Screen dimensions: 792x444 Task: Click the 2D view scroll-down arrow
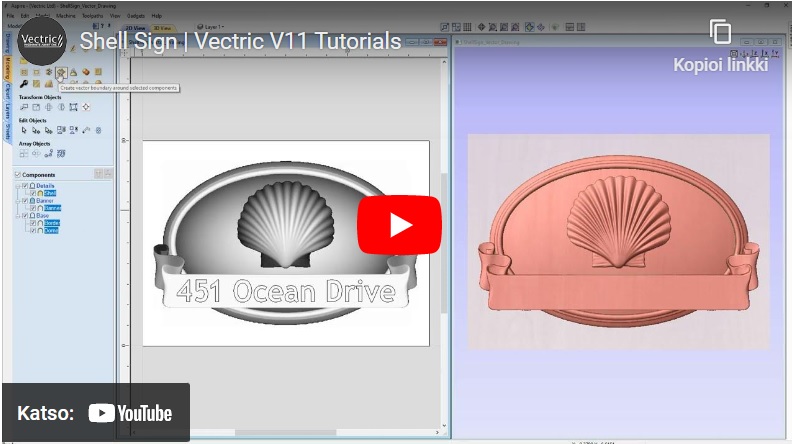(x=444, y=426)
